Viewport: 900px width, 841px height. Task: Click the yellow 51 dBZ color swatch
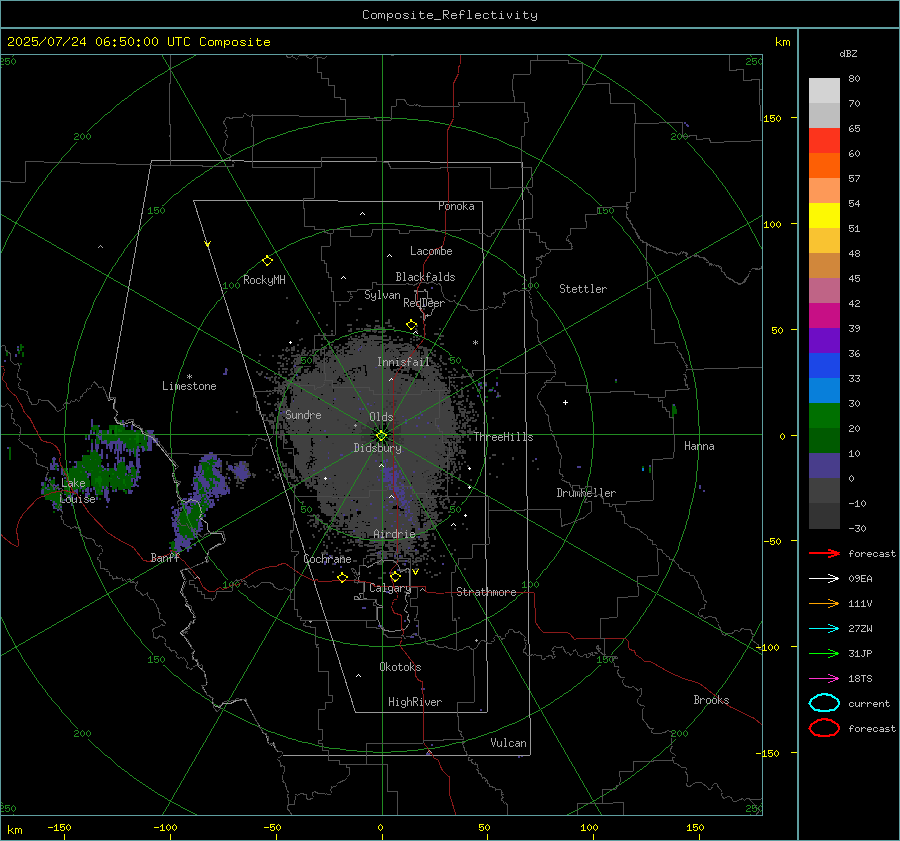click(824, 215)
